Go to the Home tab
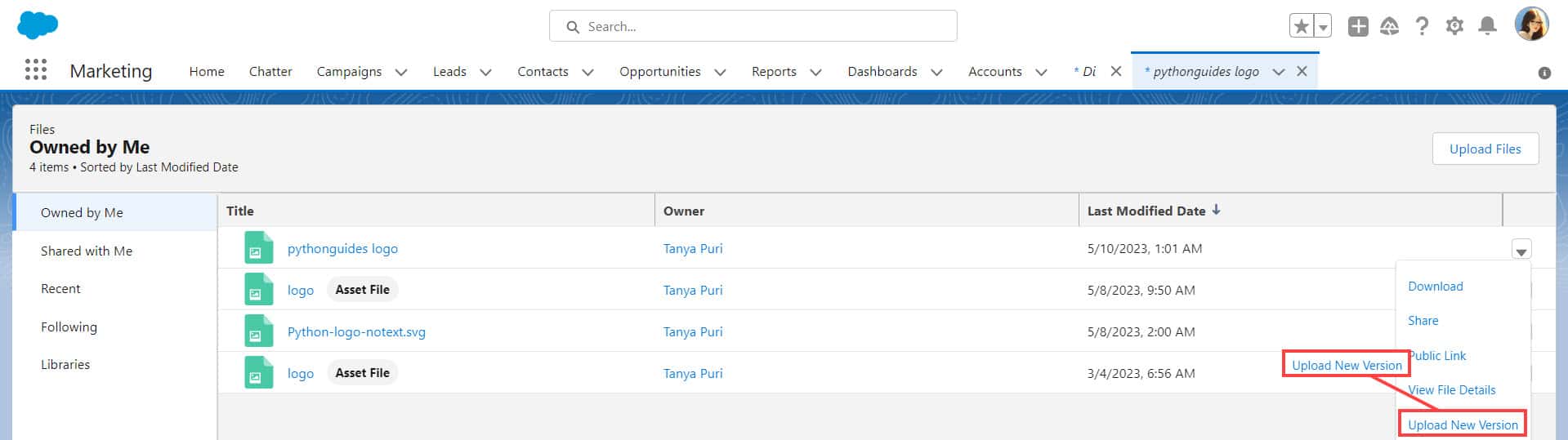Image resolution: width=1568 pixels, height=440 pixels. coord(207,71)
